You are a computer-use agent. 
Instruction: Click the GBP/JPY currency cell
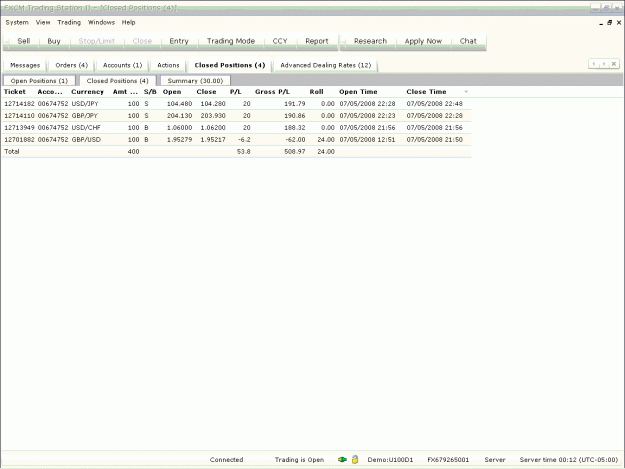tap(85, 116)
